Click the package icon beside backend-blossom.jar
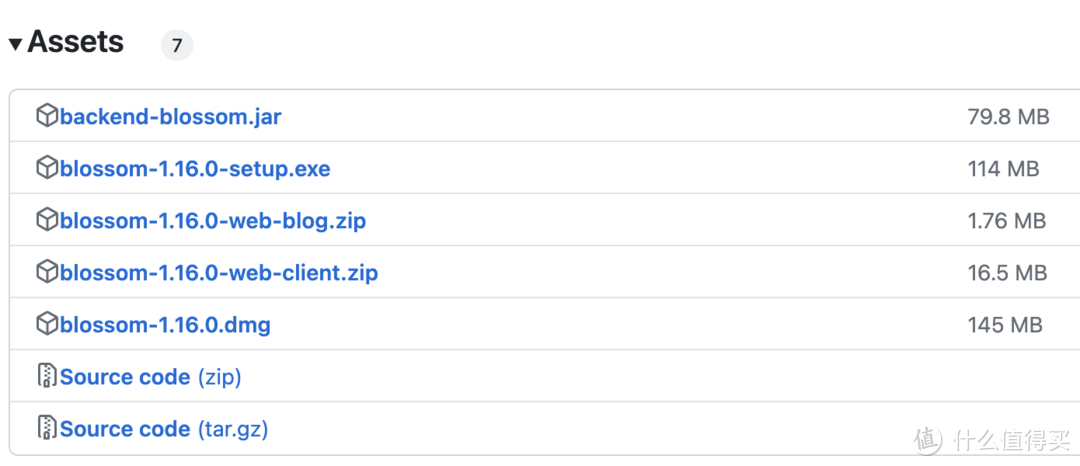This screenshot has height=466, width=1080. point(47,116)
